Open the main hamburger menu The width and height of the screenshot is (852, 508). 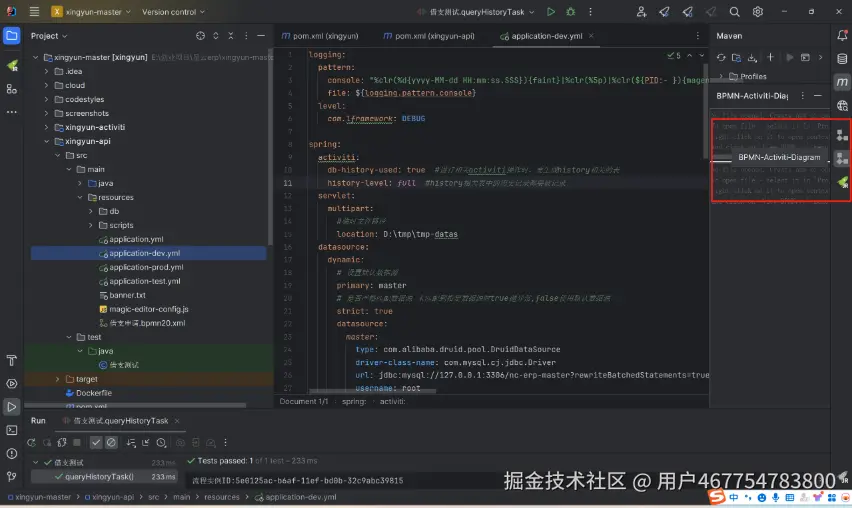(34, 11)
